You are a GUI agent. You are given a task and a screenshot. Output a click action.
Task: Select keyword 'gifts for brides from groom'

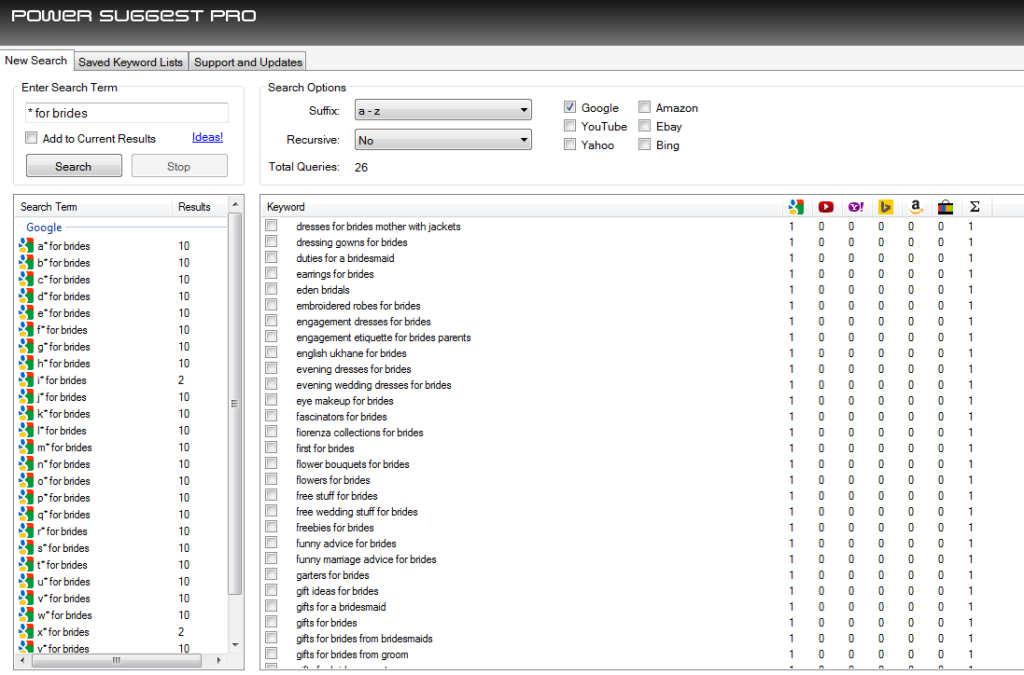(352, 654)
